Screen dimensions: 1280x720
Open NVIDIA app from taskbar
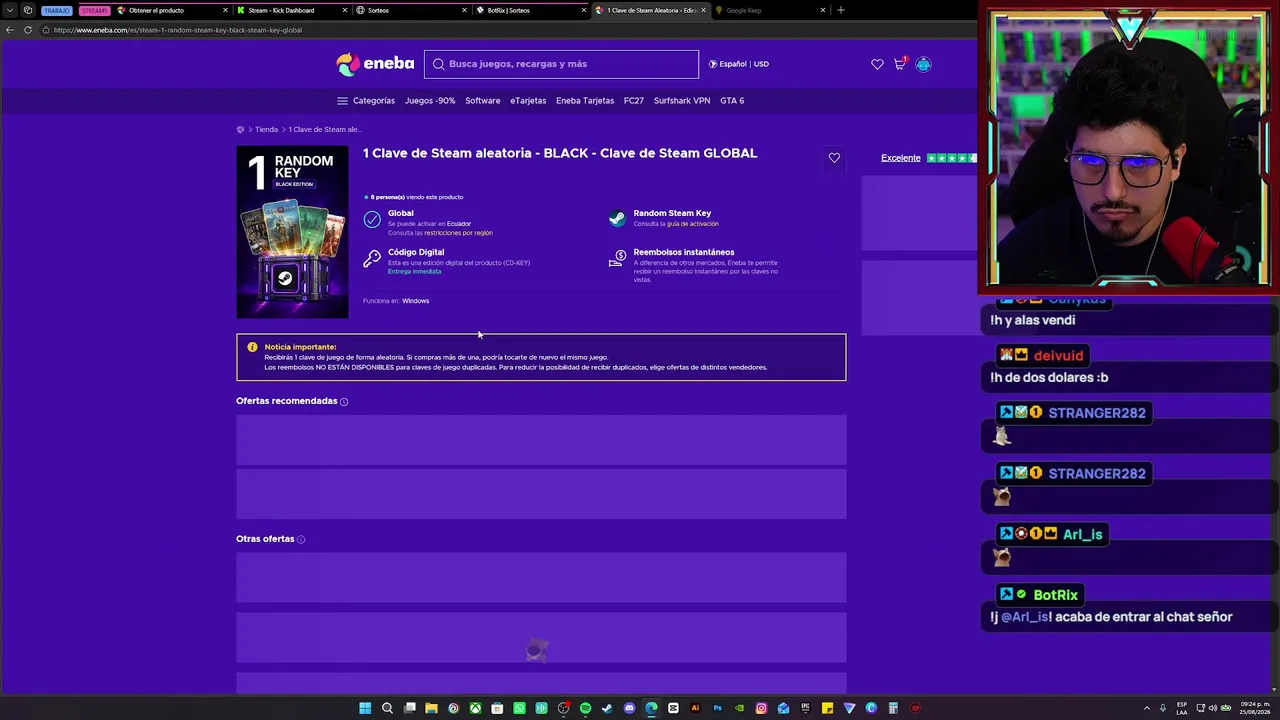[739, 708]
